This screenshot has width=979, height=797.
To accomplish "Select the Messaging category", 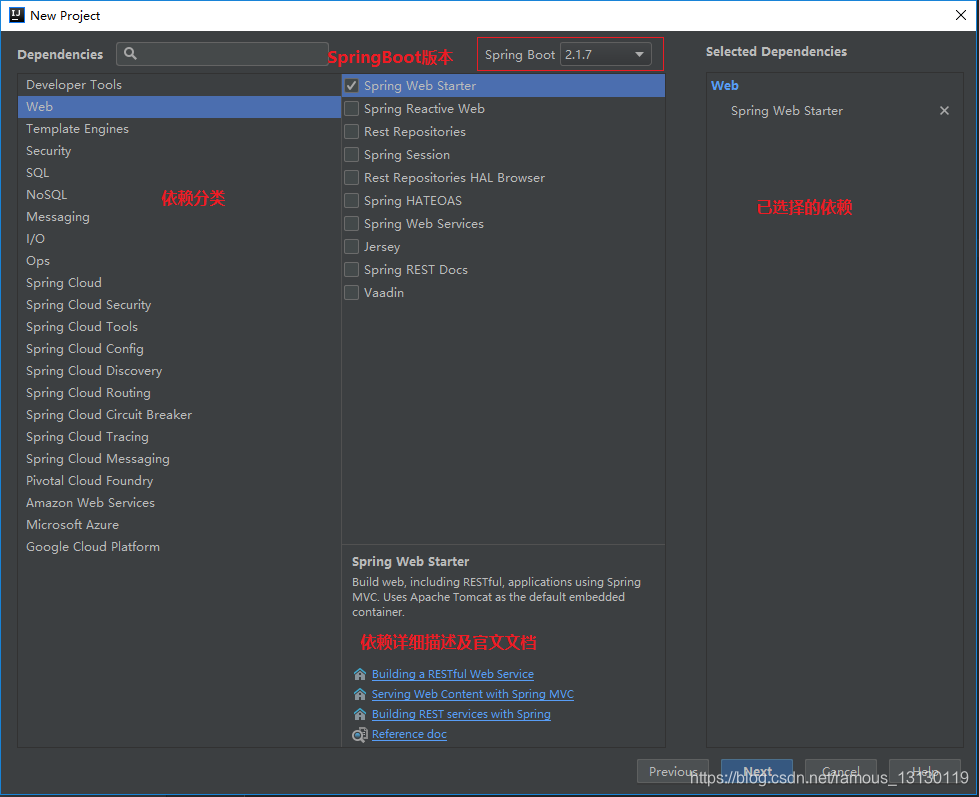I will point(179,217).
